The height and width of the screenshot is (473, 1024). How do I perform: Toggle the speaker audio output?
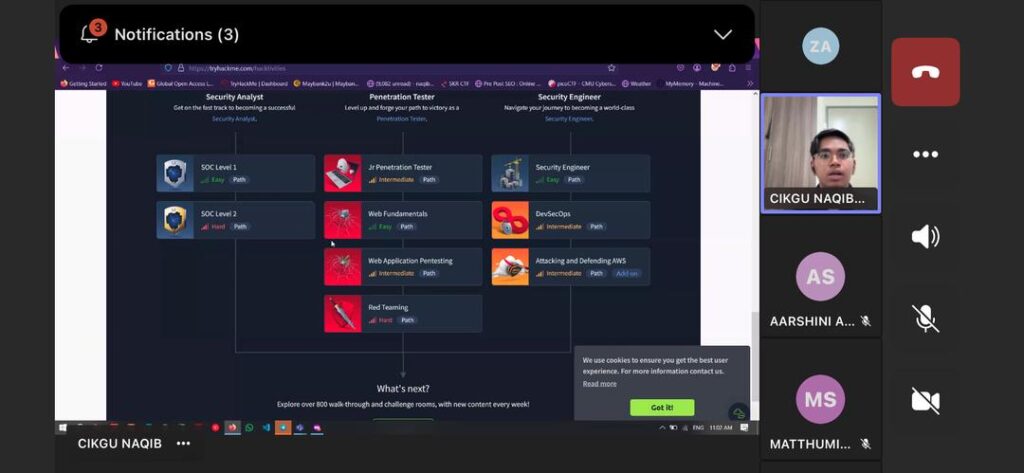925,236
